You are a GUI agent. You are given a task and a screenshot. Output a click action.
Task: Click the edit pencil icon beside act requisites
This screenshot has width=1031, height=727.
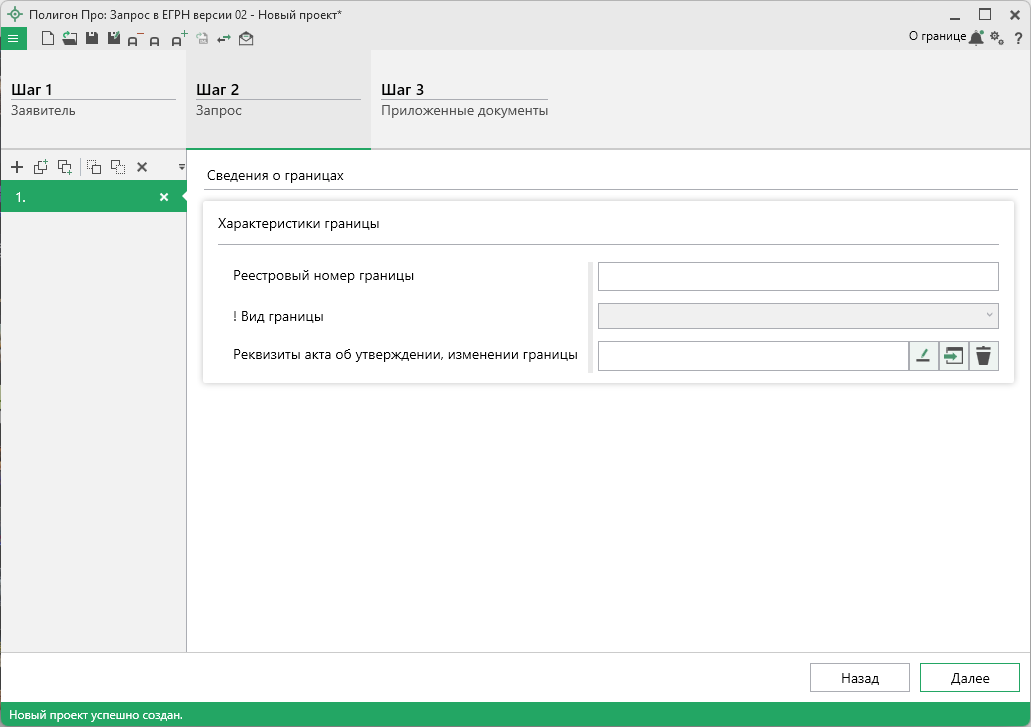(x=923, y=356)
